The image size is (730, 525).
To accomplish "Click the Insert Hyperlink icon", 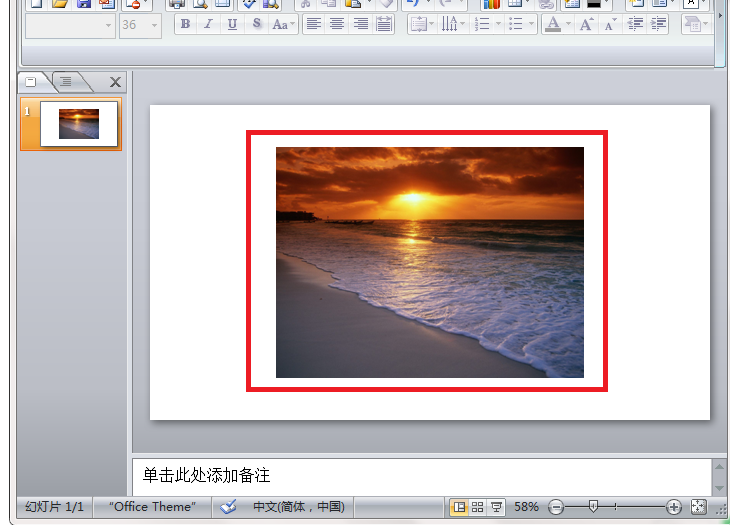I will click(x=546, y=4).
